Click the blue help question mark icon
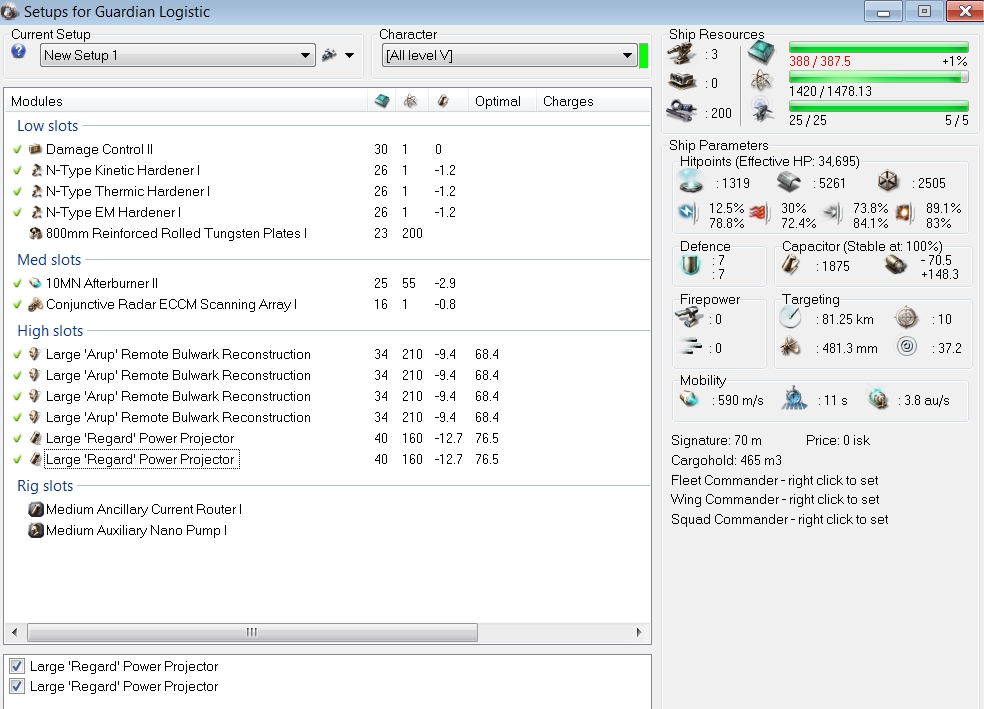The width and height of the screenshot is (984, 709). point(18,51)
